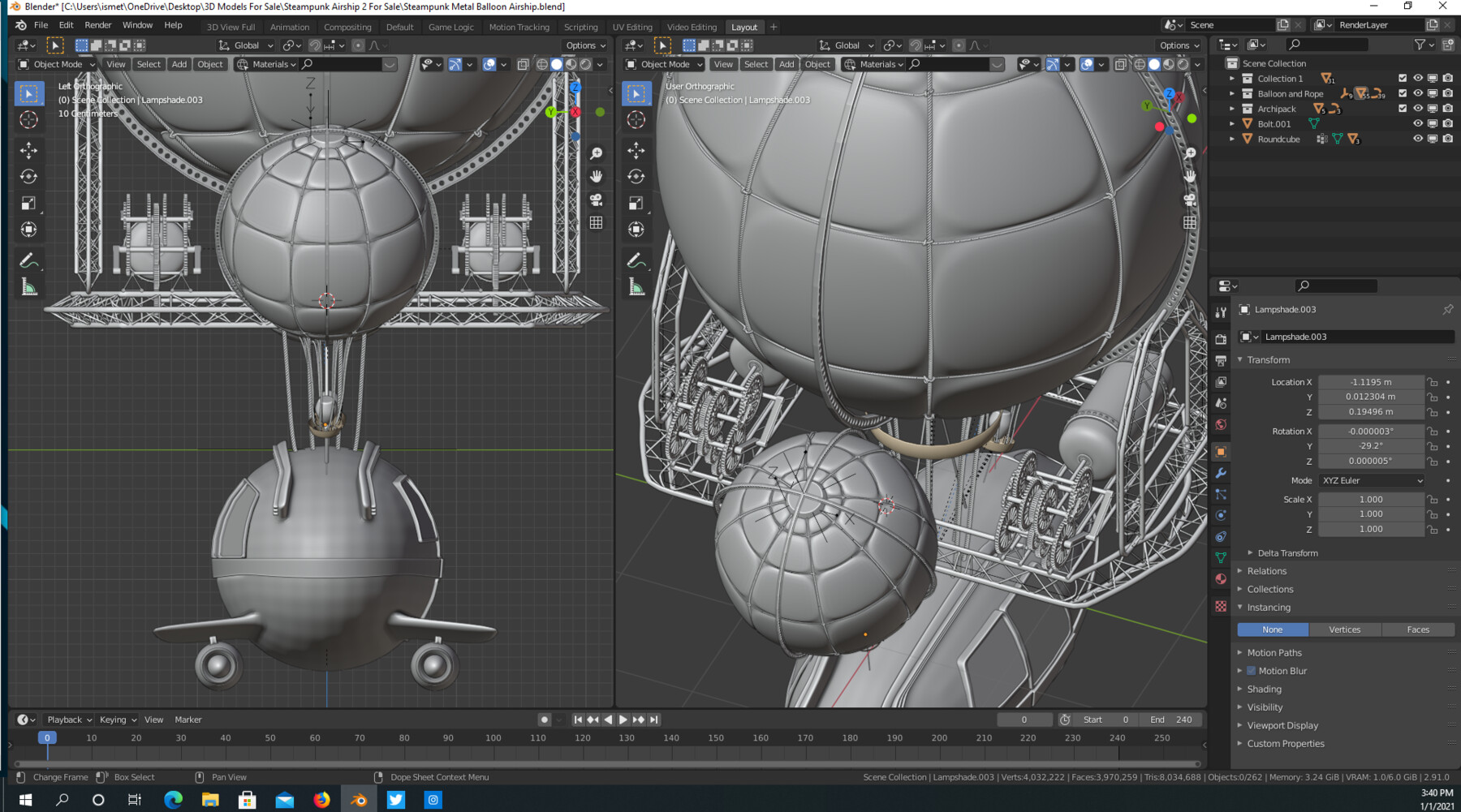Activate the Measure tool in the left toolbar
This screenshot has height=812, width=1461.
coord(29,286)
